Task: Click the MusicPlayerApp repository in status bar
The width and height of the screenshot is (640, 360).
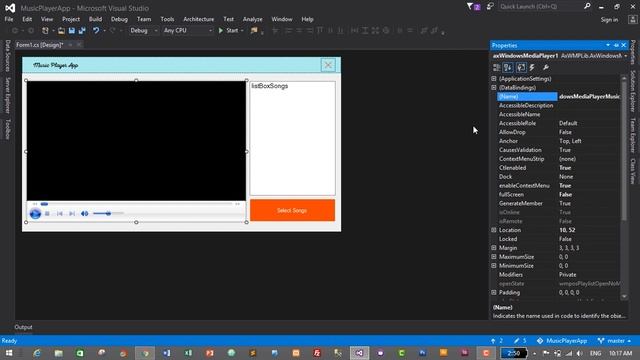Action: (562, 341)
